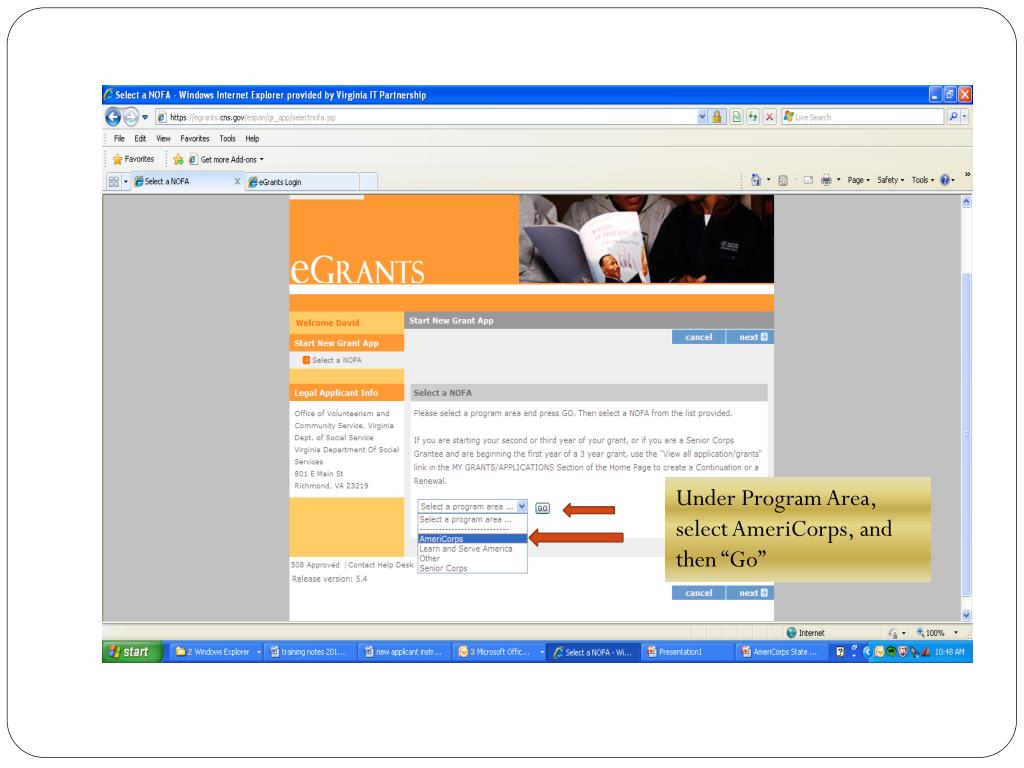This screenshot has width=1024, height=768.
Task: Click the page scrollbar up arrow
Action: click(967, 202)
